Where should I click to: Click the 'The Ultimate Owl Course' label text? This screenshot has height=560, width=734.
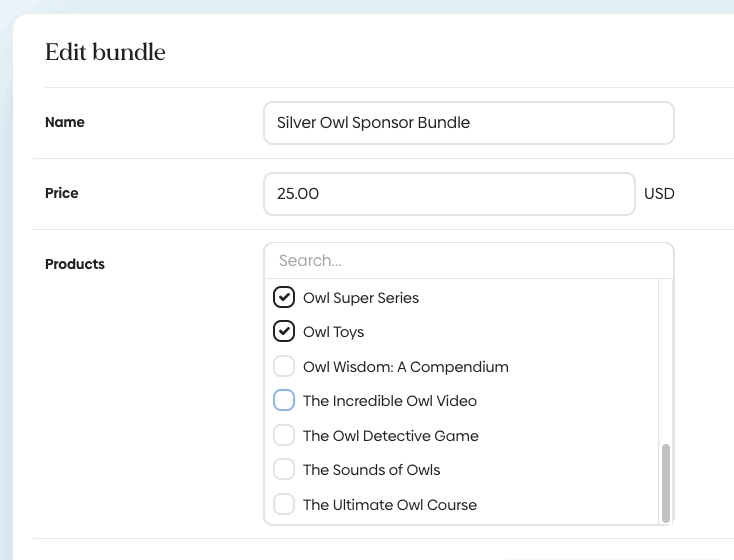390,505
